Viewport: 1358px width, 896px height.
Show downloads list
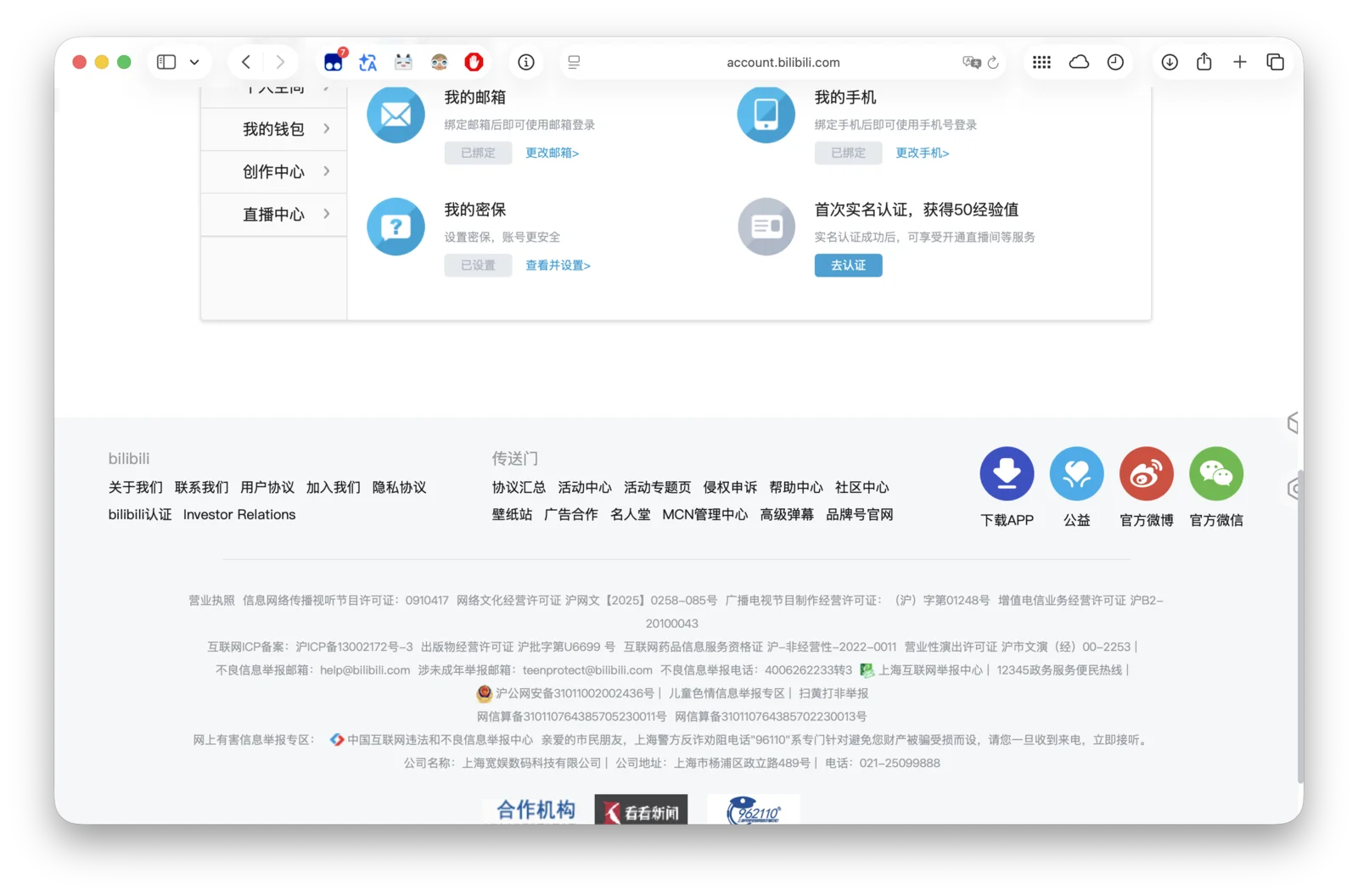point(1170,62)
